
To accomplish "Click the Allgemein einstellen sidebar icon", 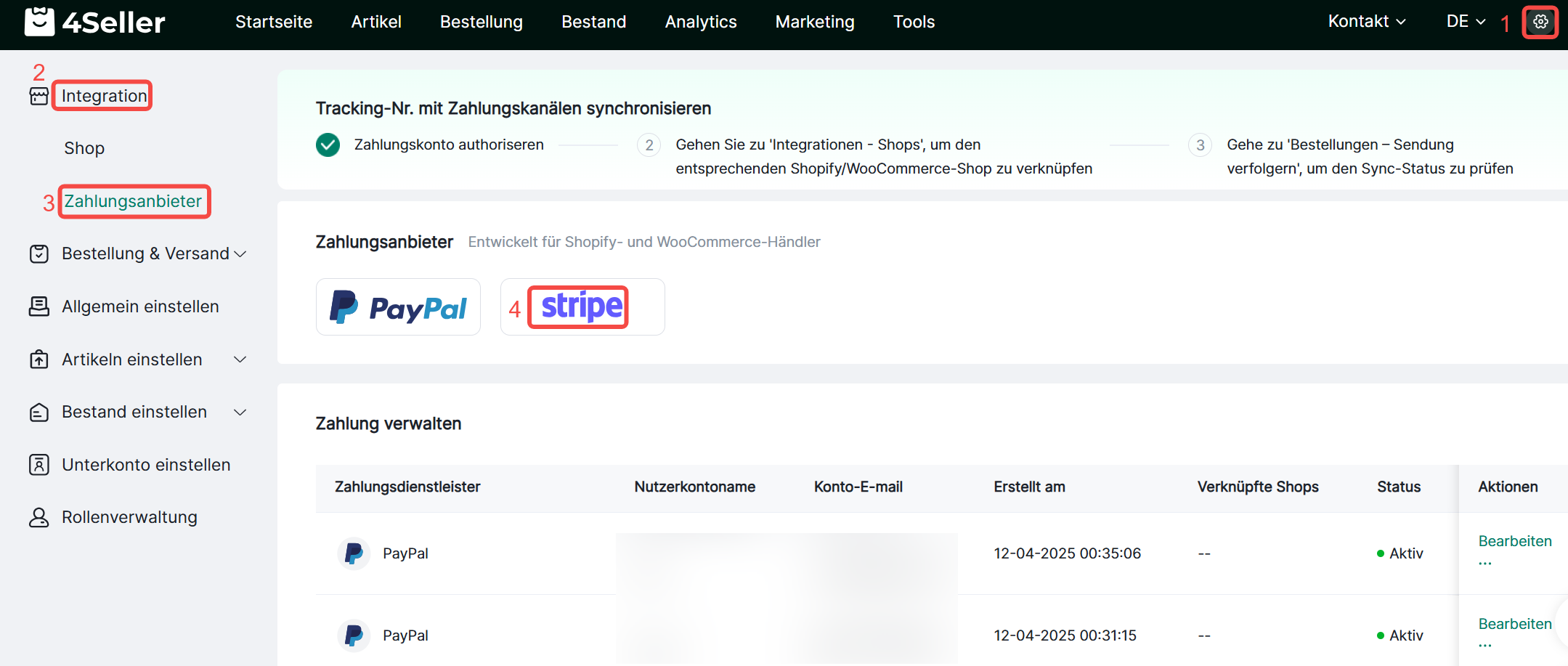I will (x=39, y=306).
